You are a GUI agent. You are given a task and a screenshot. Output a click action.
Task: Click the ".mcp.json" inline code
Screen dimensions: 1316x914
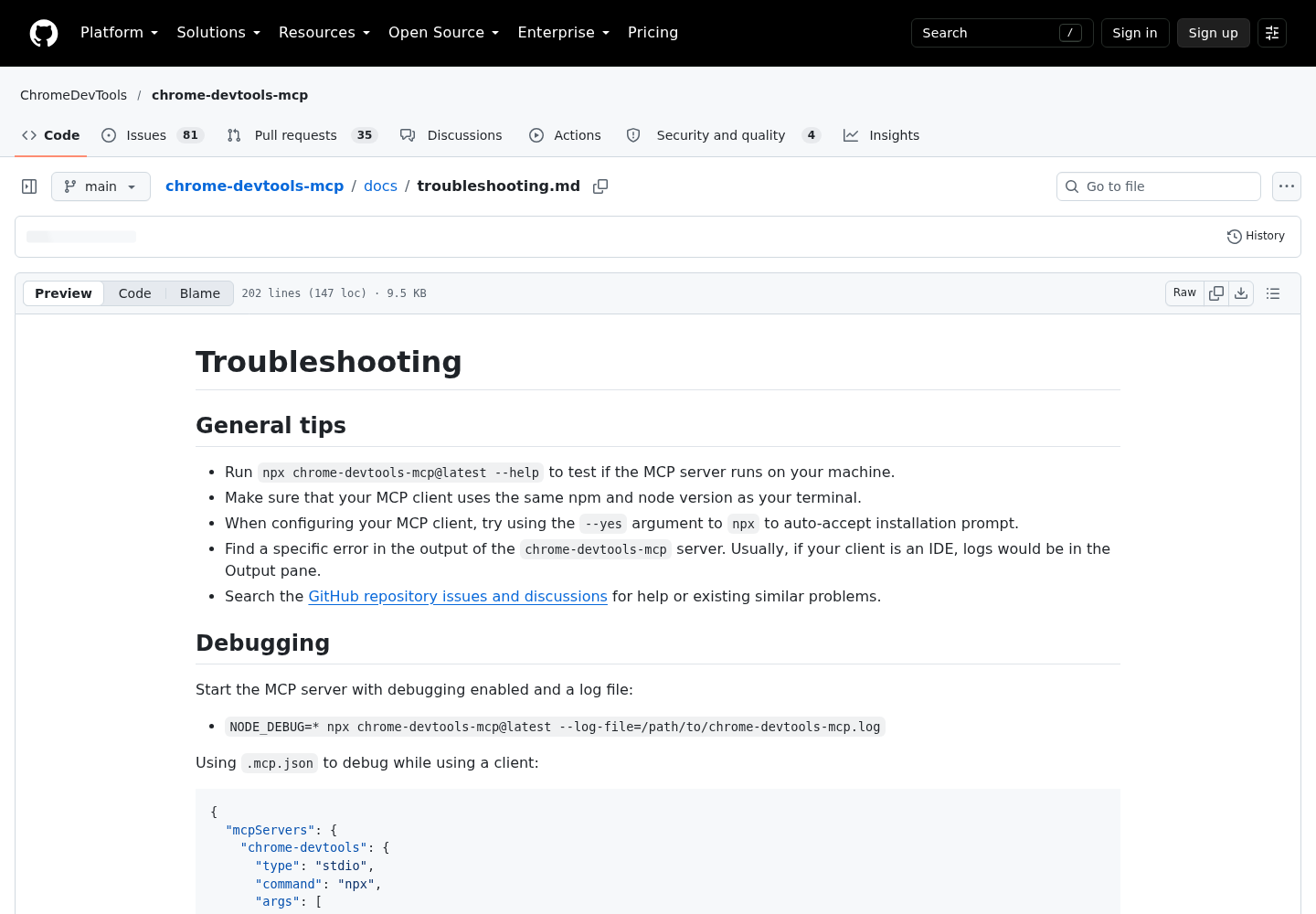point(280,764)
